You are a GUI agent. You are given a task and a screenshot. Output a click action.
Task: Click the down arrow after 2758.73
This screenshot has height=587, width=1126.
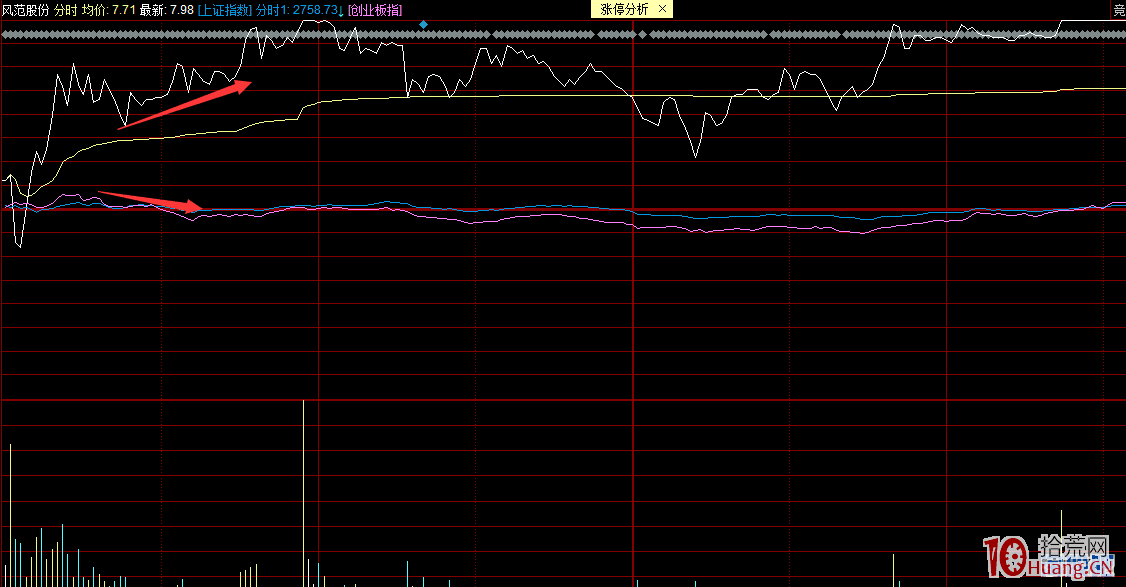341,10
